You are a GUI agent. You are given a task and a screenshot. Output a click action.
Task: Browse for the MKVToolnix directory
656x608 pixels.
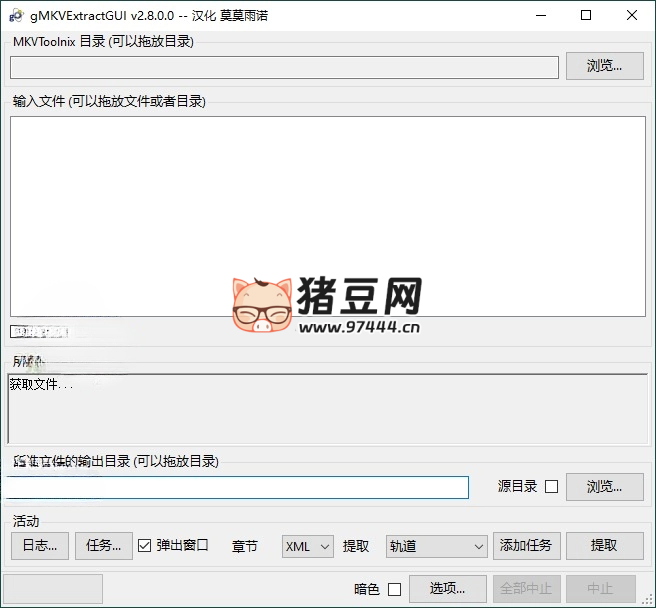click(x=605, y=66)
